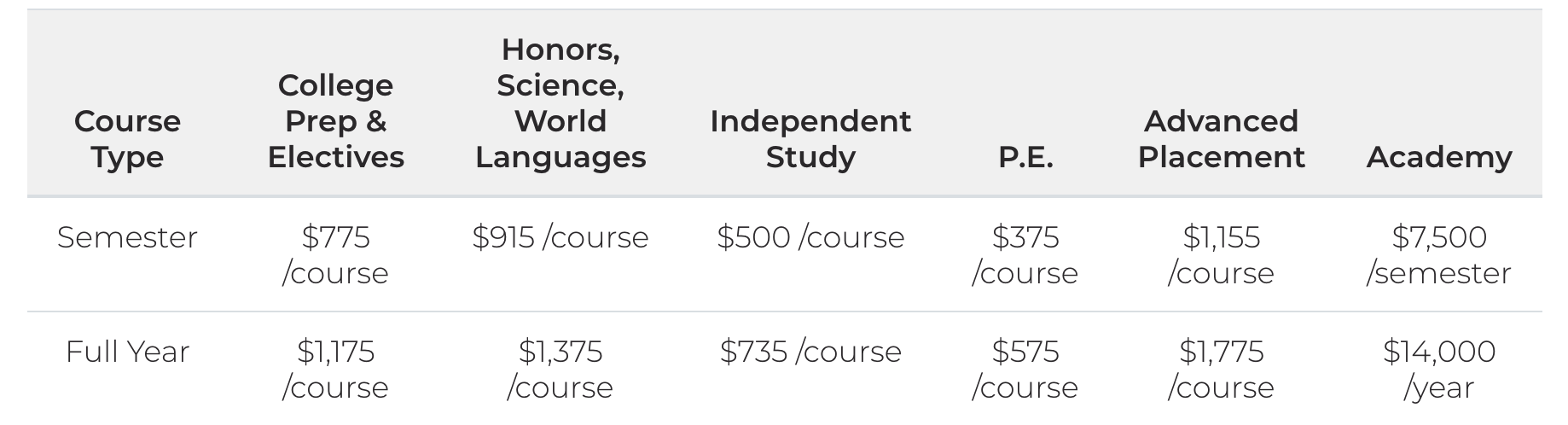Image resolution: width=1568 pixels, height=425 pixels.
Task: Click the $1,175 /course full year price
Action: tap(335, 369)
